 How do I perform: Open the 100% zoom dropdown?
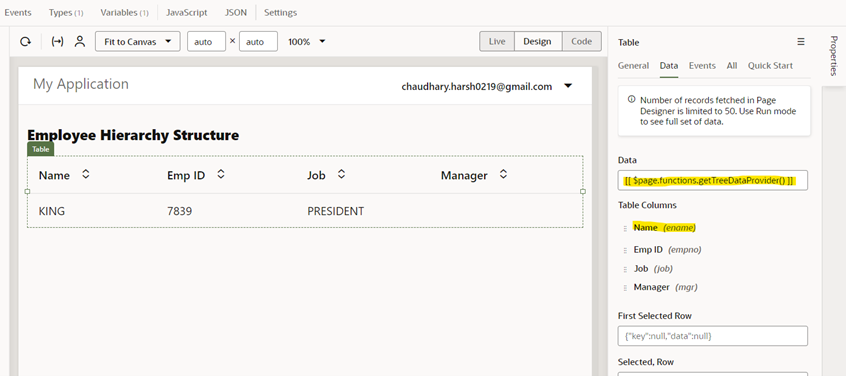tap(306, 42)
